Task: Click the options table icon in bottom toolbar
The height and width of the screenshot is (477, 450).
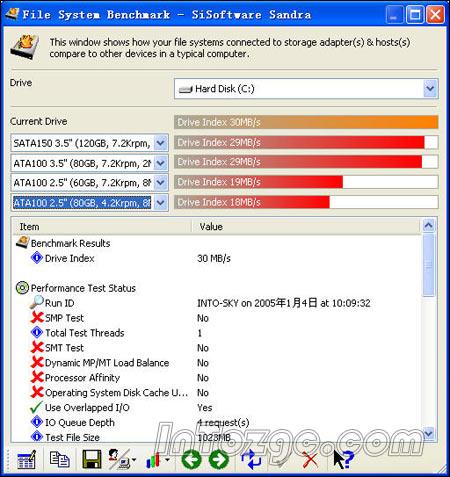Action: (27, 460)
